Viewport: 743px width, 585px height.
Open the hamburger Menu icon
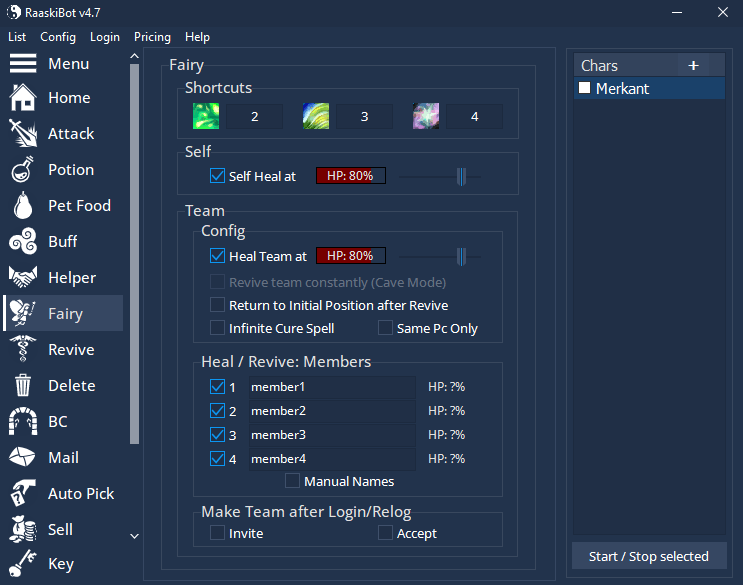click(23, 63)
